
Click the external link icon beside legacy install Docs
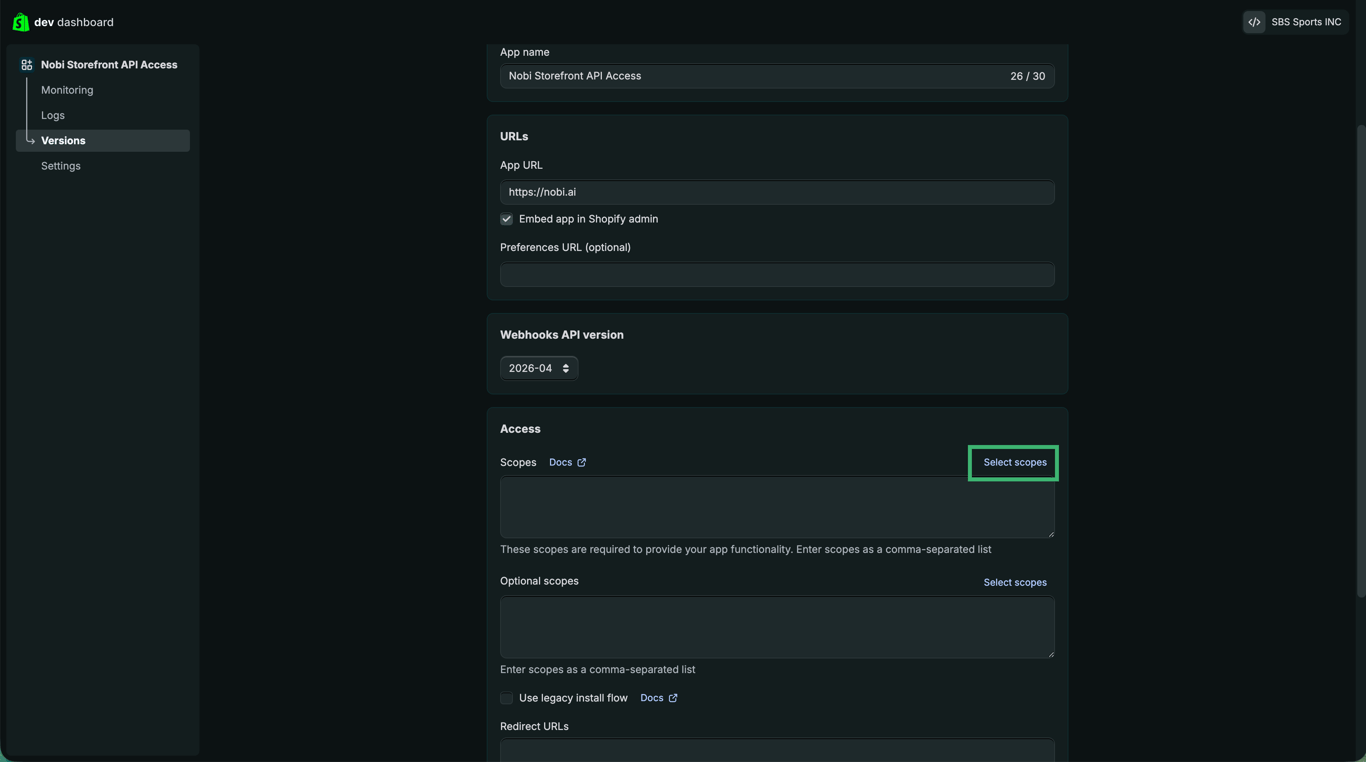click(673, 698)
